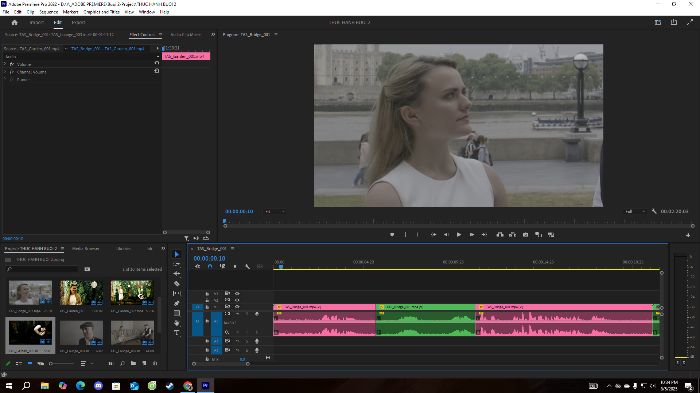
Task: Go to In point in Program Monitor
Action: point(433,234)
